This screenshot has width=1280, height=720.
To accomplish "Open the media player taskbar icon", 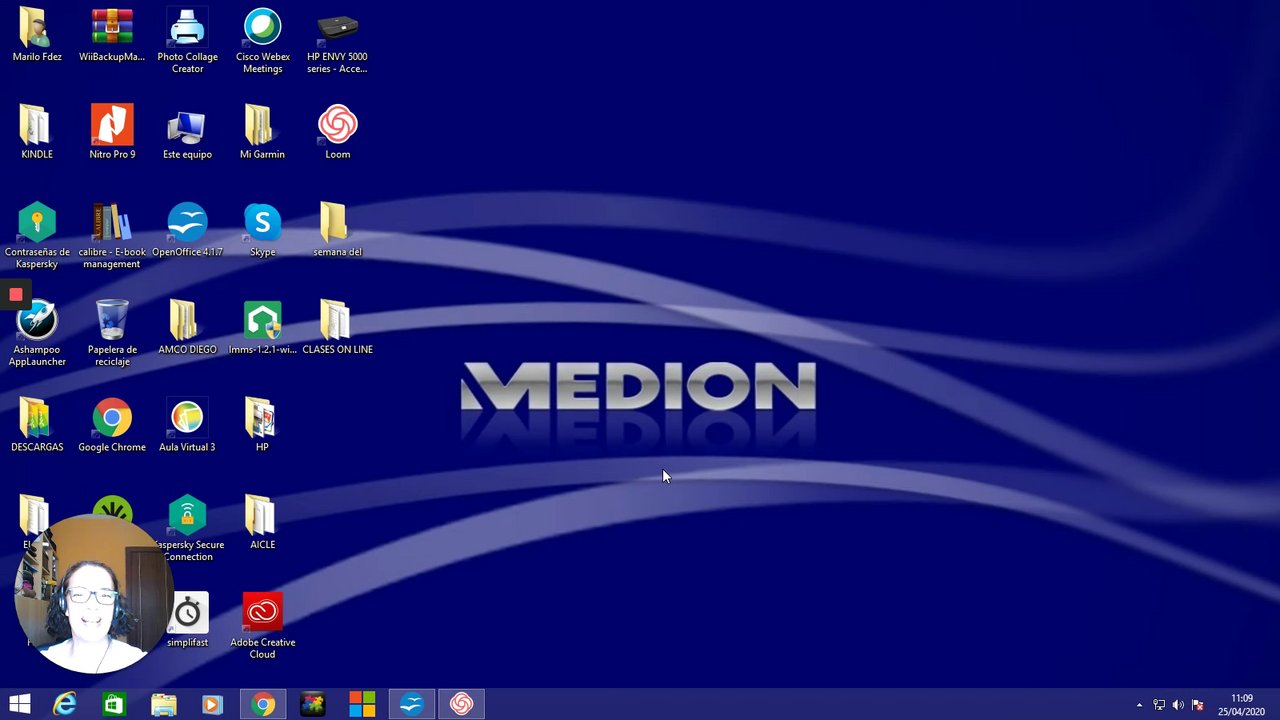I will (212, 705).
